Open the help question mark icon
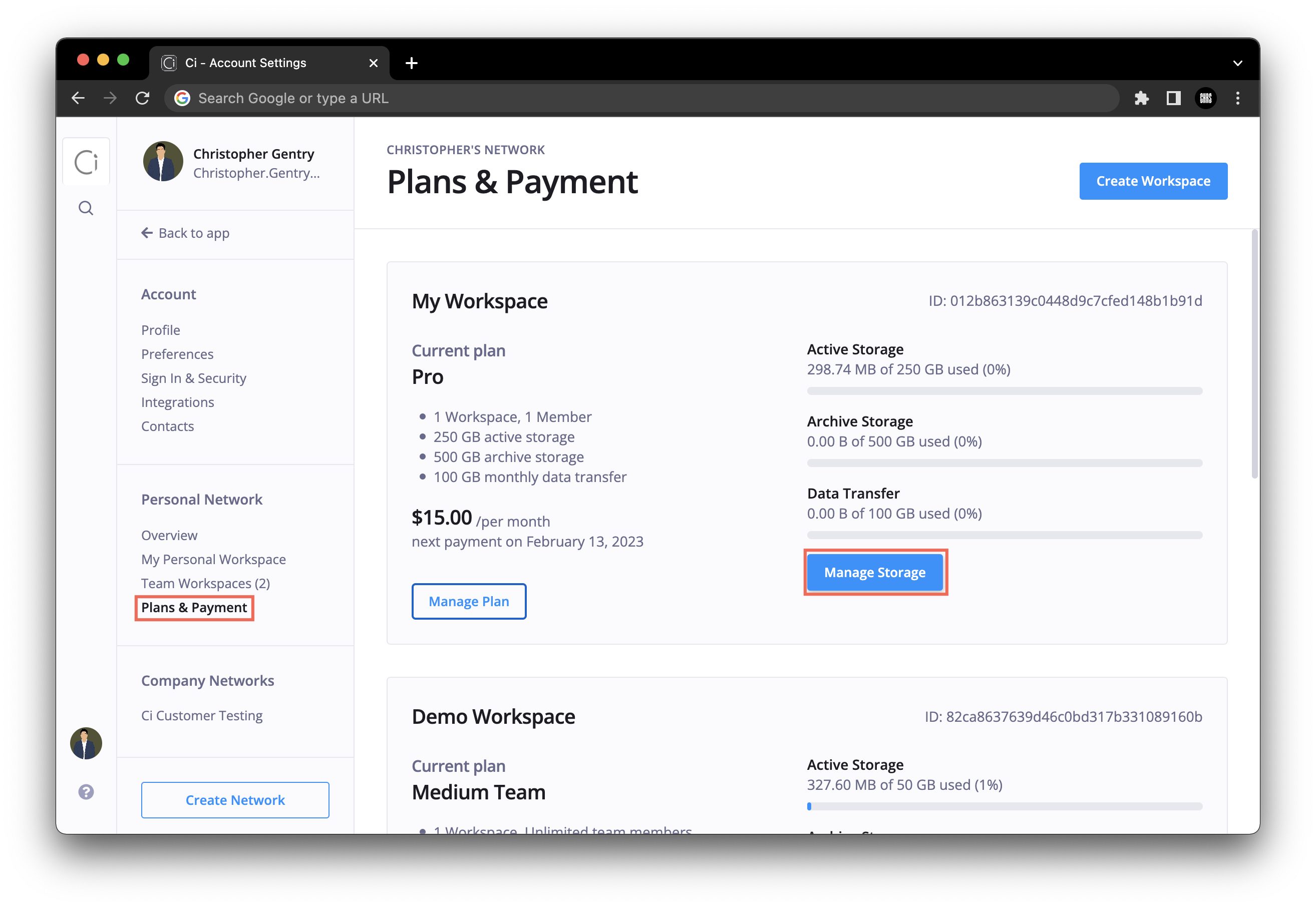 86,792
